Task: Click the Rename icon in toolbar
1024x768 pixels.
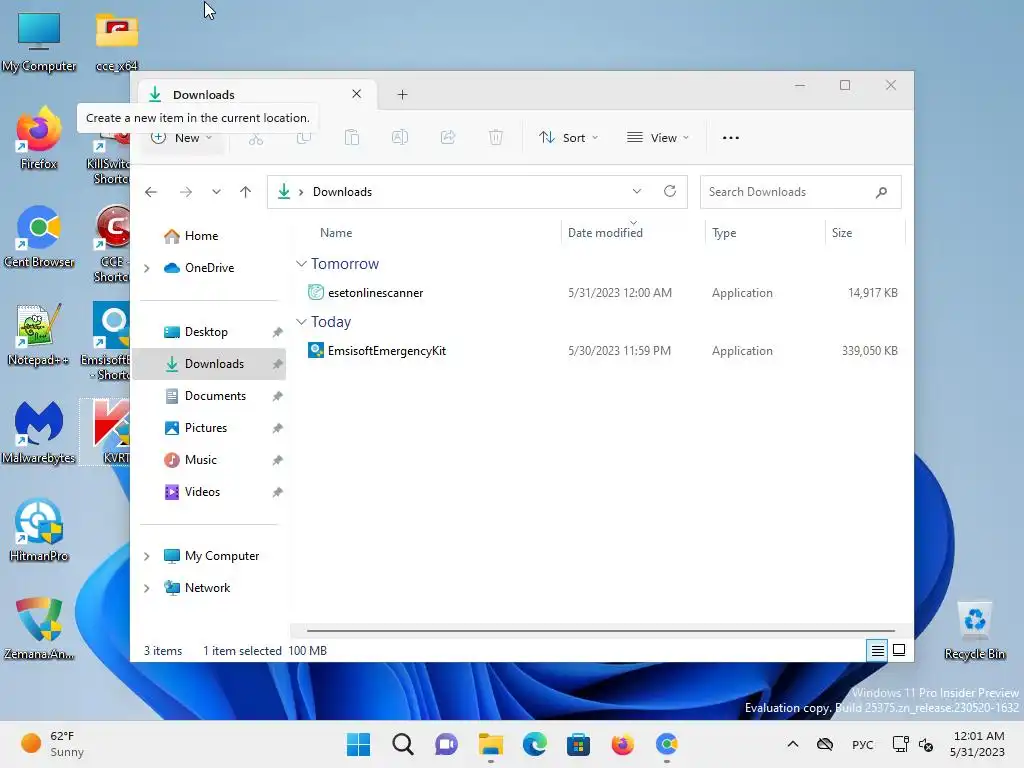Action: click(x=400, y=137)
